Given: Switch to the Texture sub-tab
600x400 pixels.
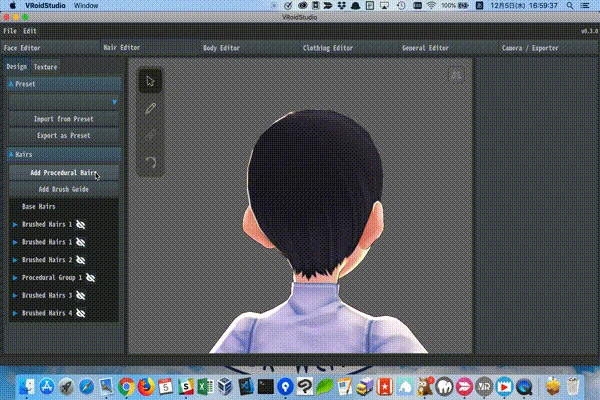Looking at the screenshot, I should [45, 67].
